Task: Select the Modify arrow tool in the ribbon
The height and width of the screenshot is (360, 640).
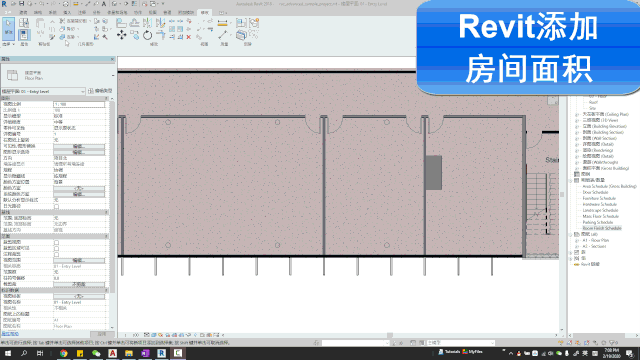Action: [8, 29]
